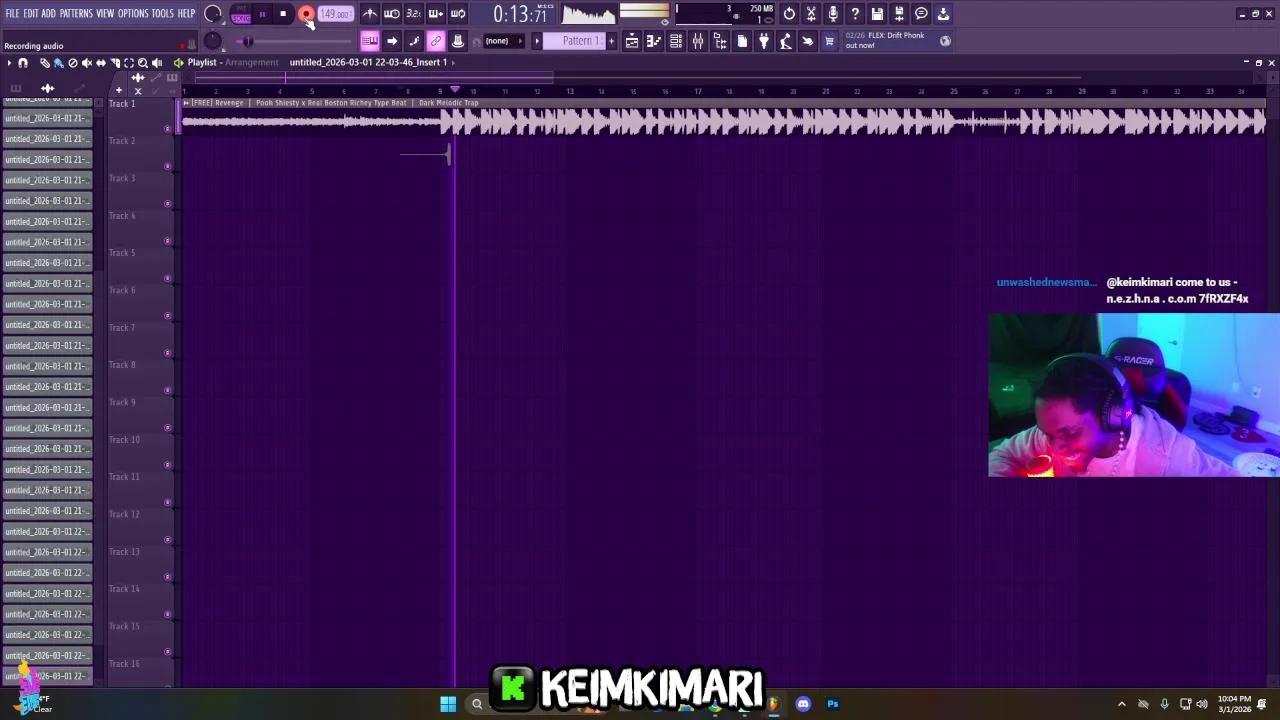Click the tempo 149 display

335,14
